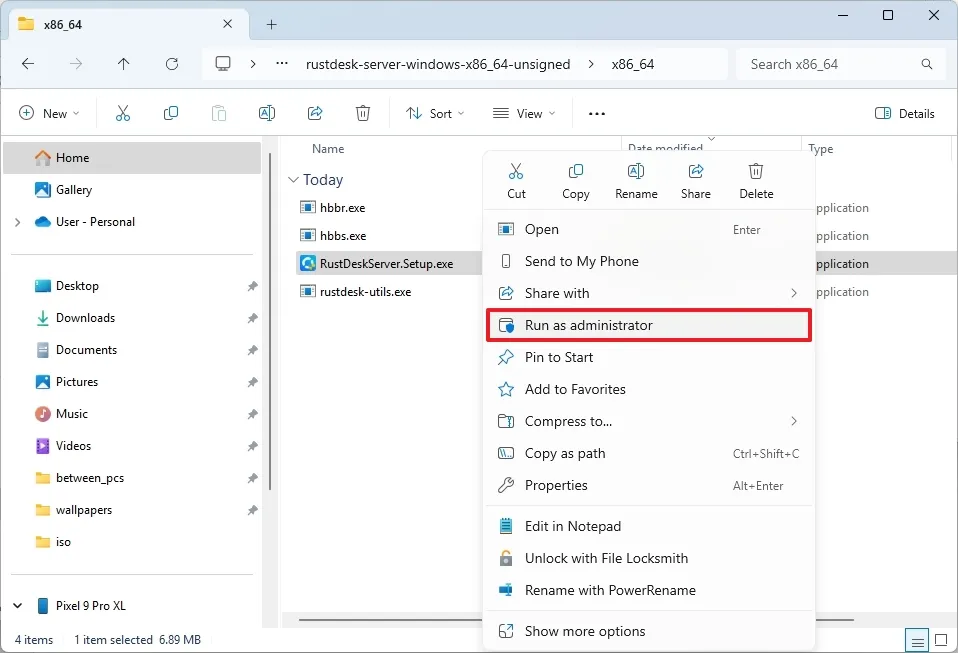Collapse the Today group
This screenshot has width=958, height=653.
(294, 179)
